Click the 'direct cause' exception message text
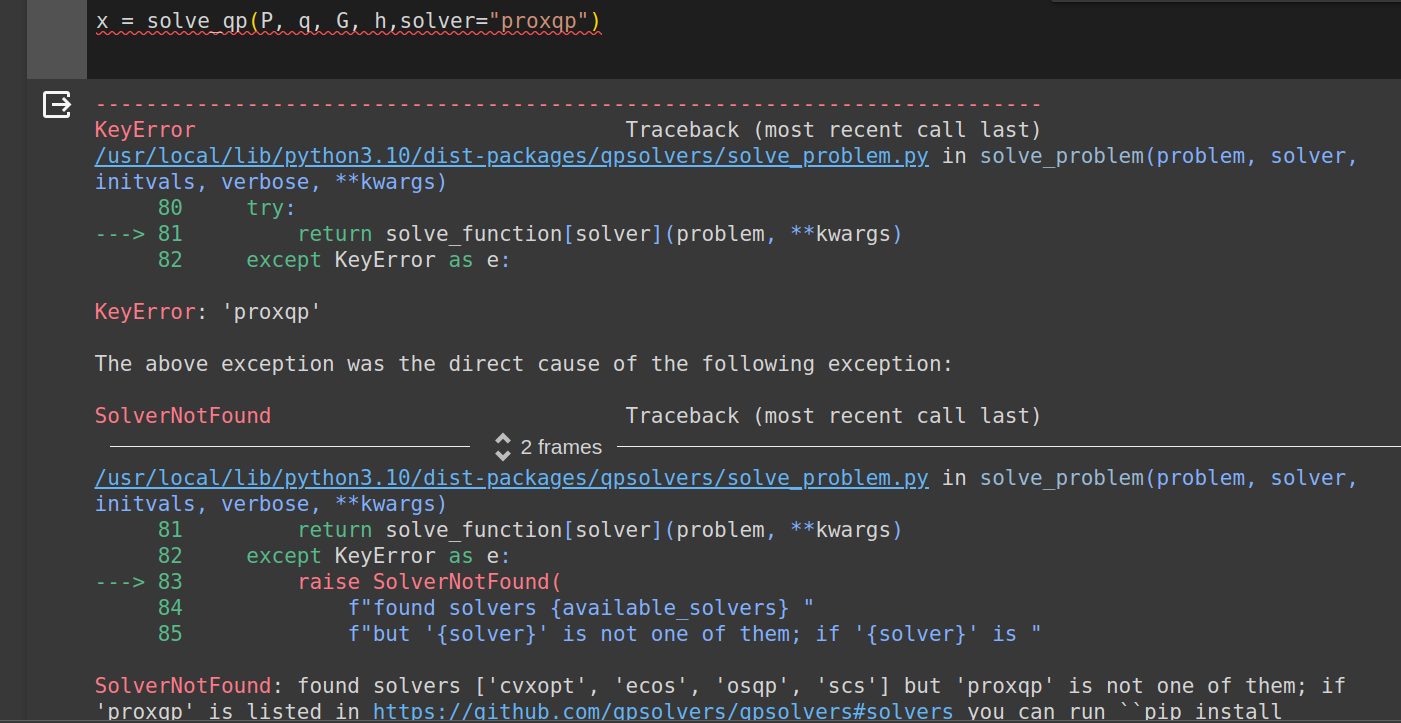This screenshot has width=1401, height=723. tap(524, 364)
